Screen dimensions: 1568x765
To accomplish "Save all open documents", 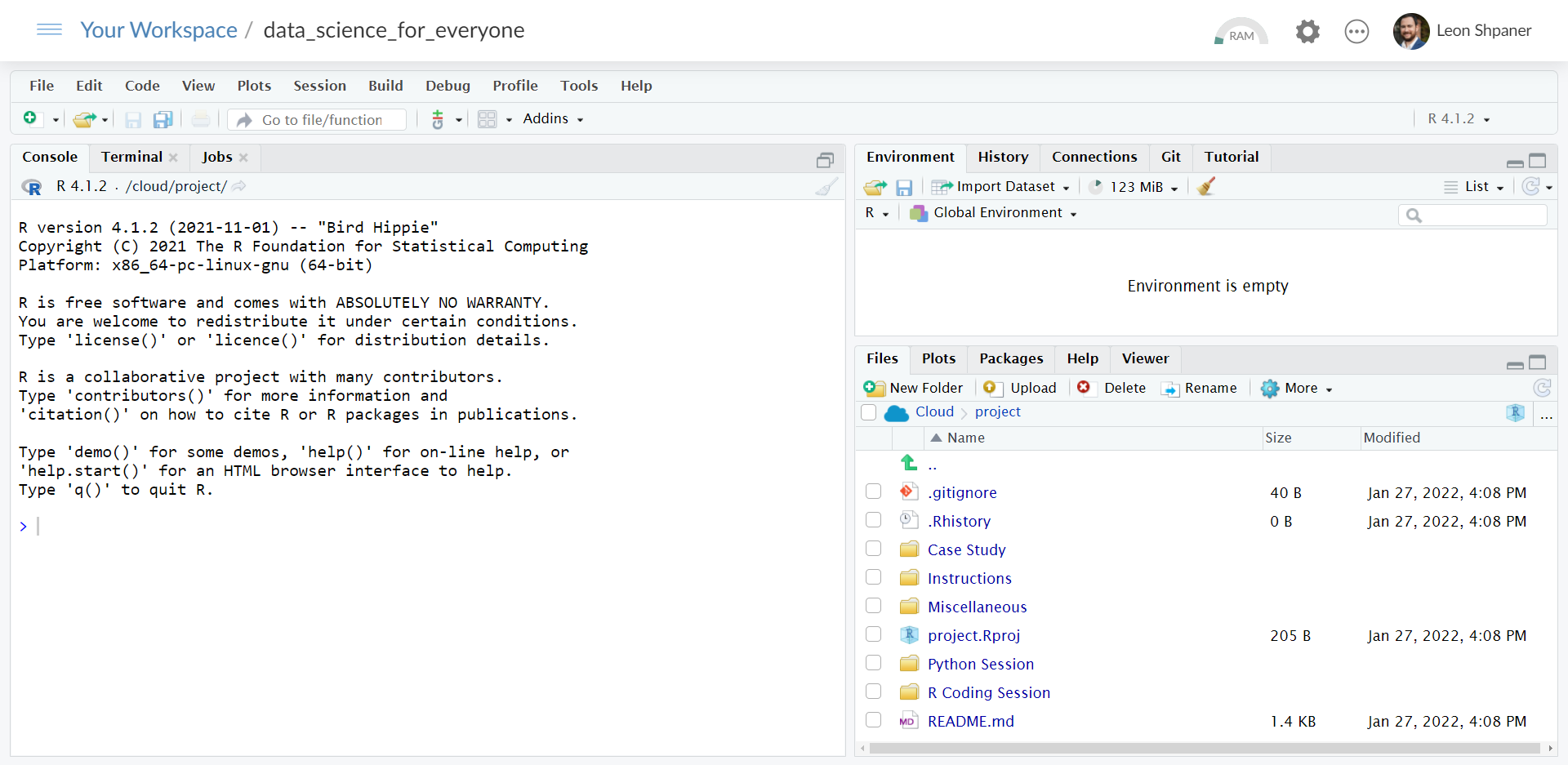I will point(163,120).
